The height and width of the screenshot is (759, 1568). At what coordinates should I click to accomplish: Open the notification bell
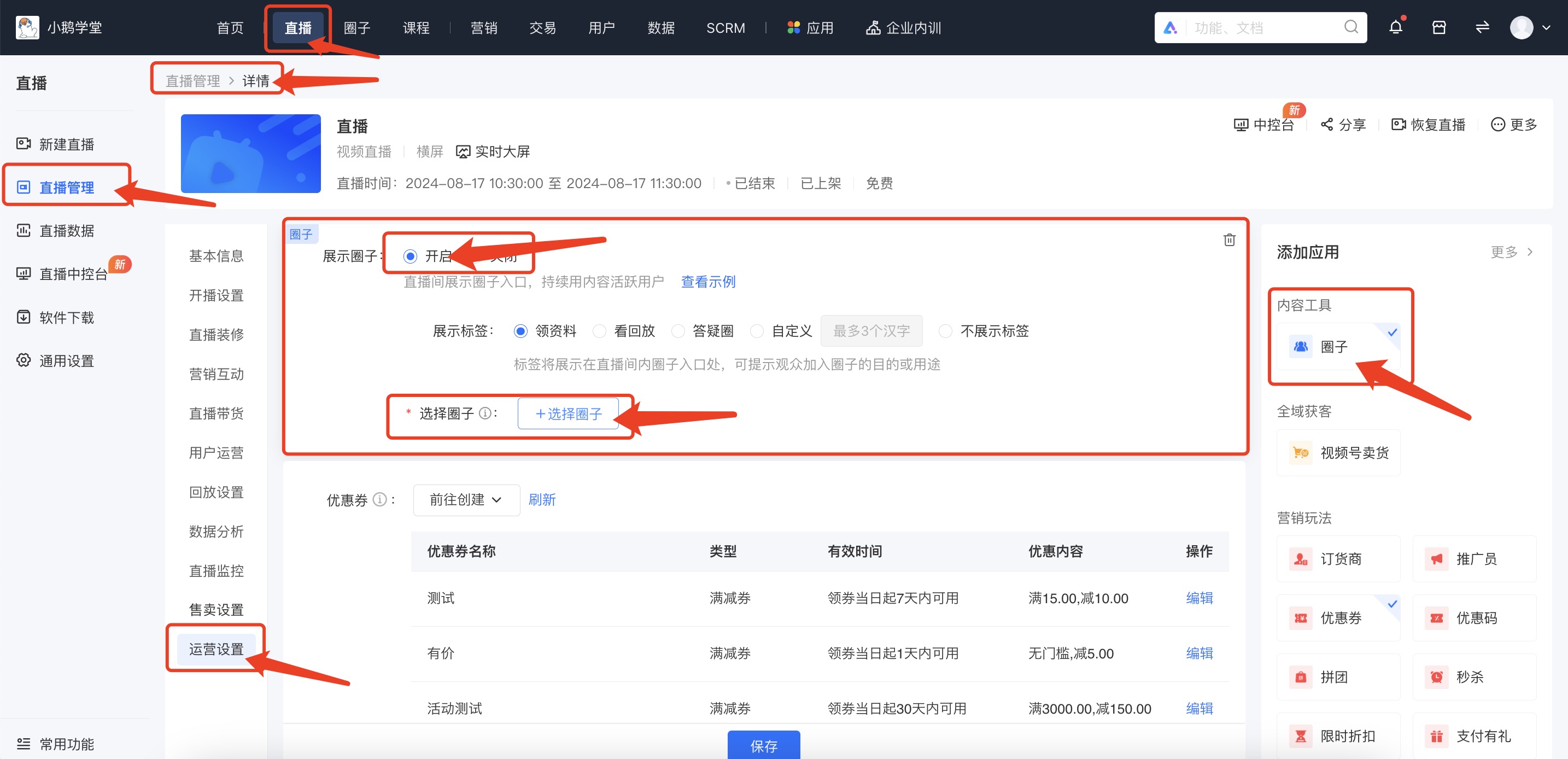[1395, 27]
